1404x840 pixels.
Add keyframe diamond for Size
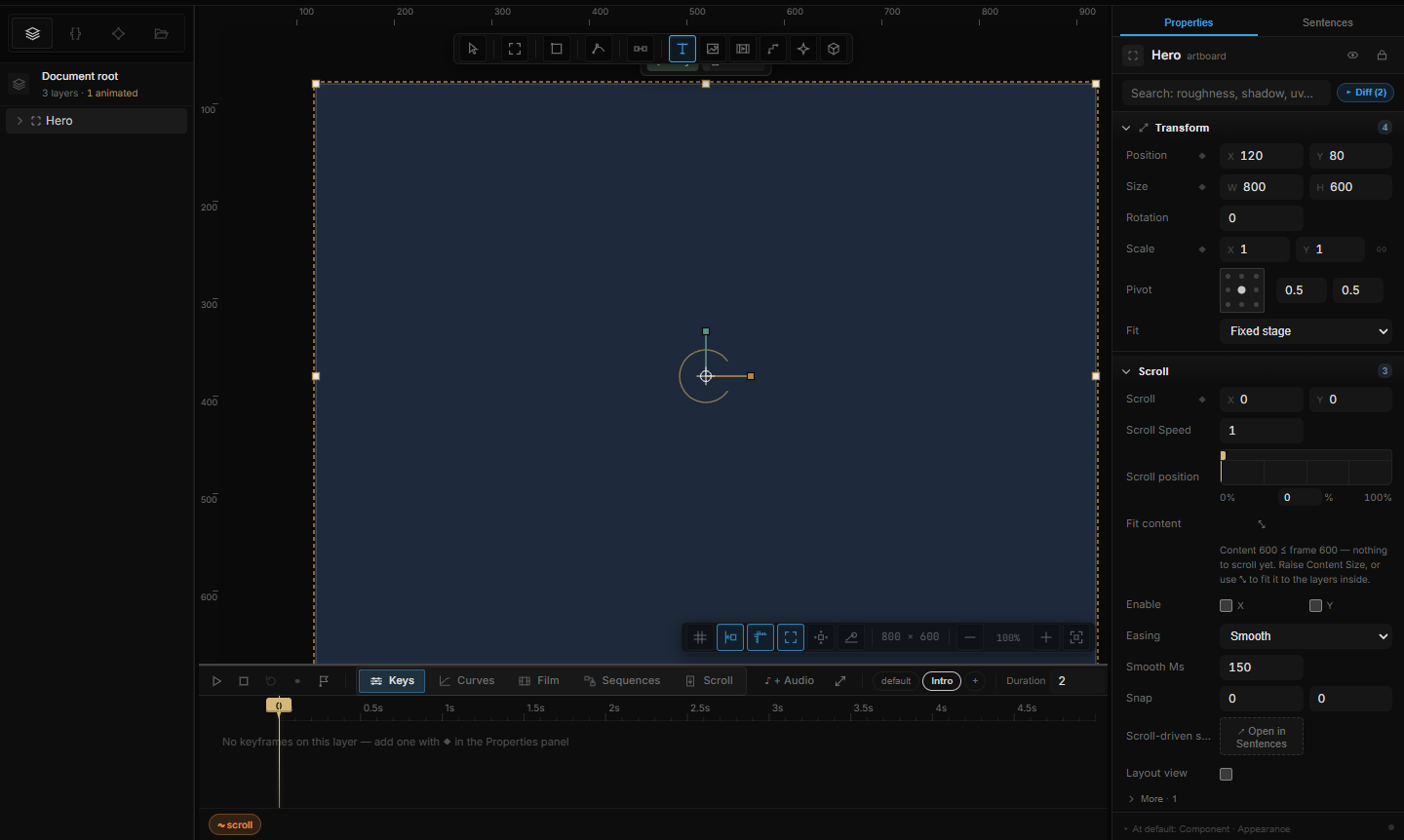(x=1202, y=187)
